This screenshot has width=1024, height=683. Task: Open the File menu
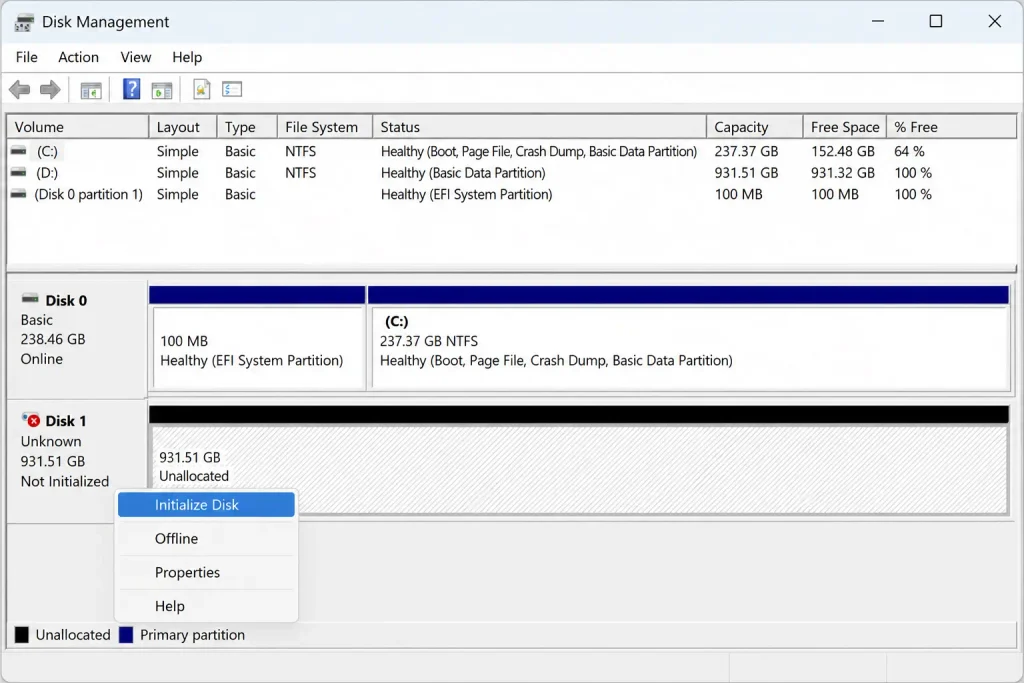(27, 57)
